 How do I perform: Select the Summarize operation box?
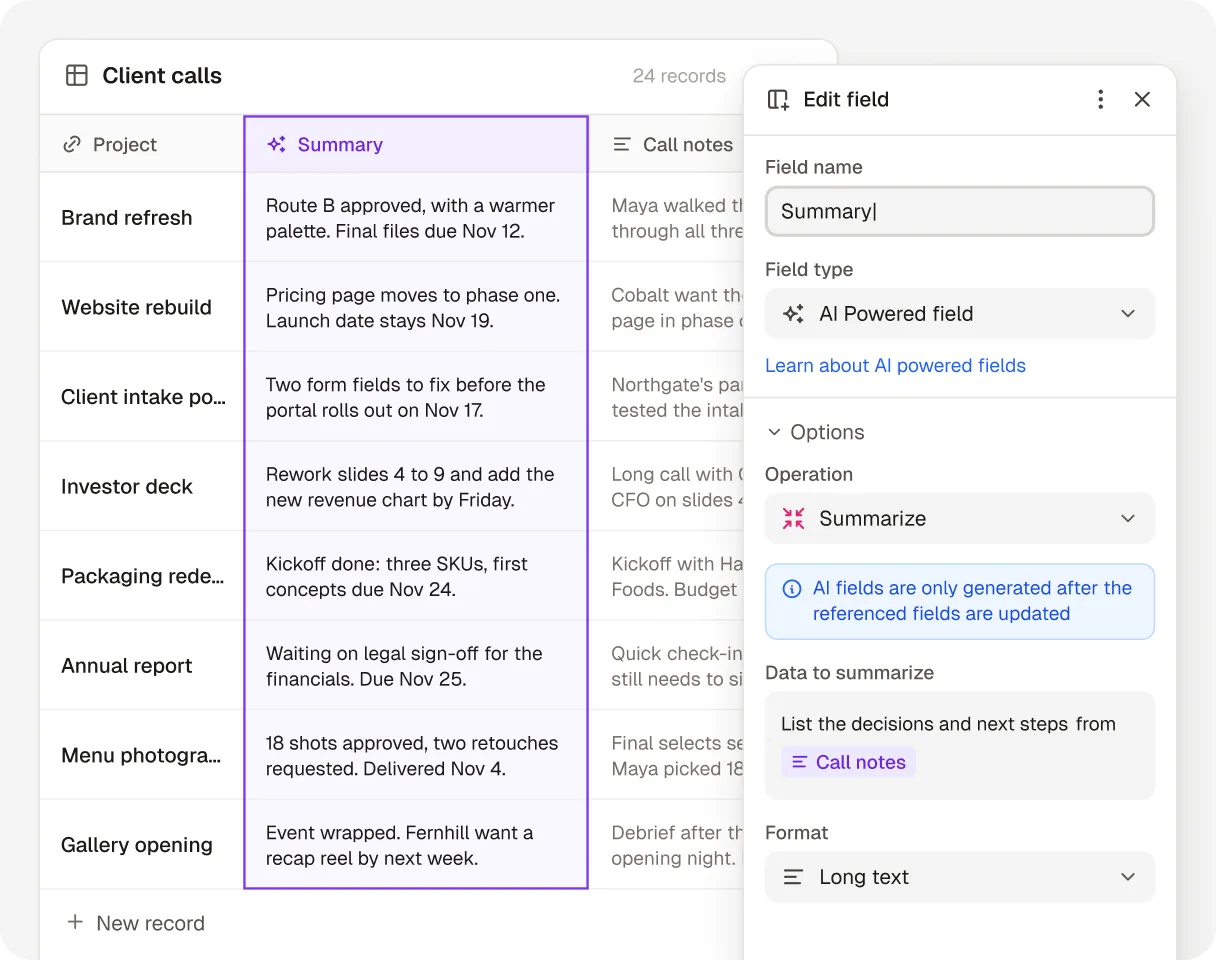pyautogui.click(x=960, y=518)
